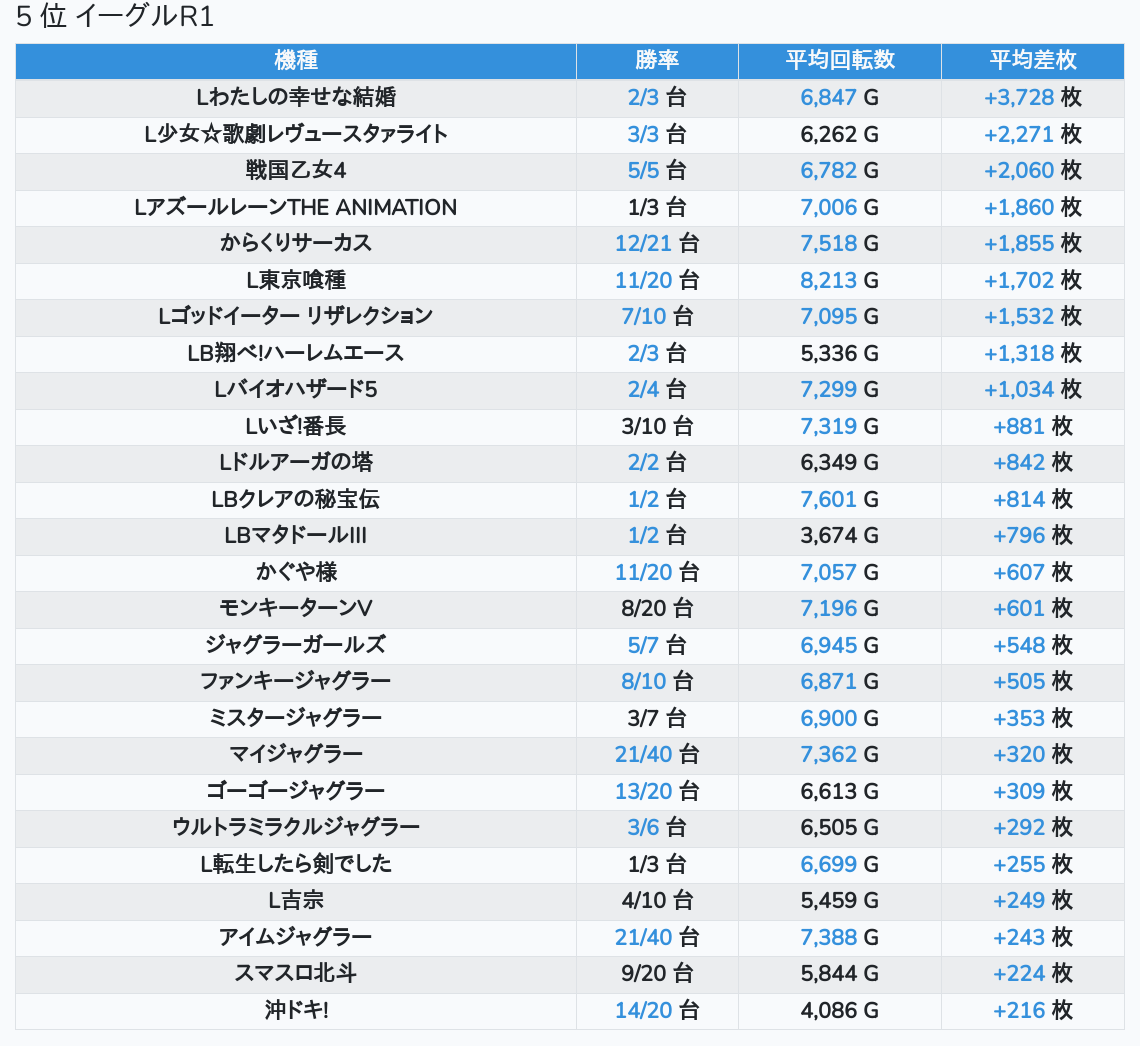Select the Lいざ!番長 machine name
The height and width of the screenshot is (1046, 1140).
(x=296, y=426)
